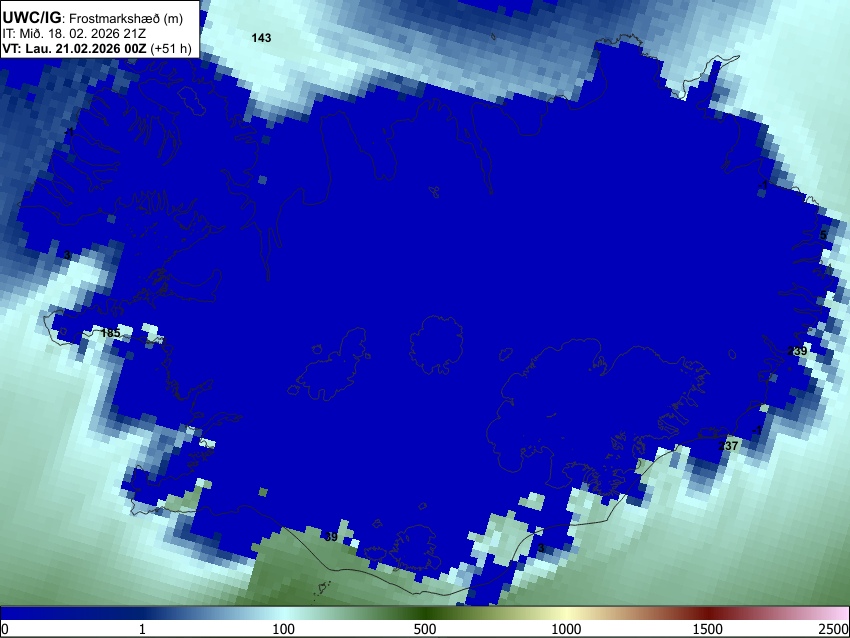Click the map value 185

pos(111,332)
